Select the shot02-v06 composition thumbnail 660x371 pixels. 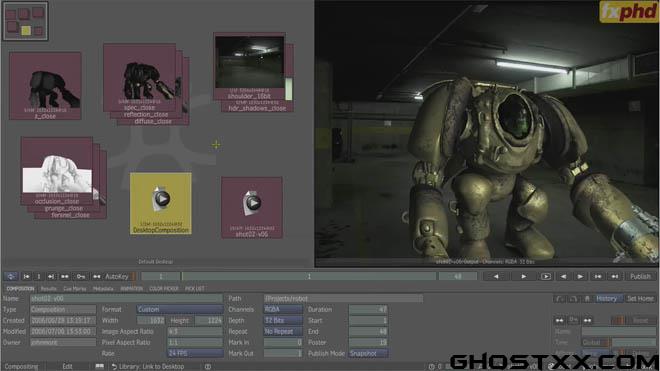pos(252,208)
